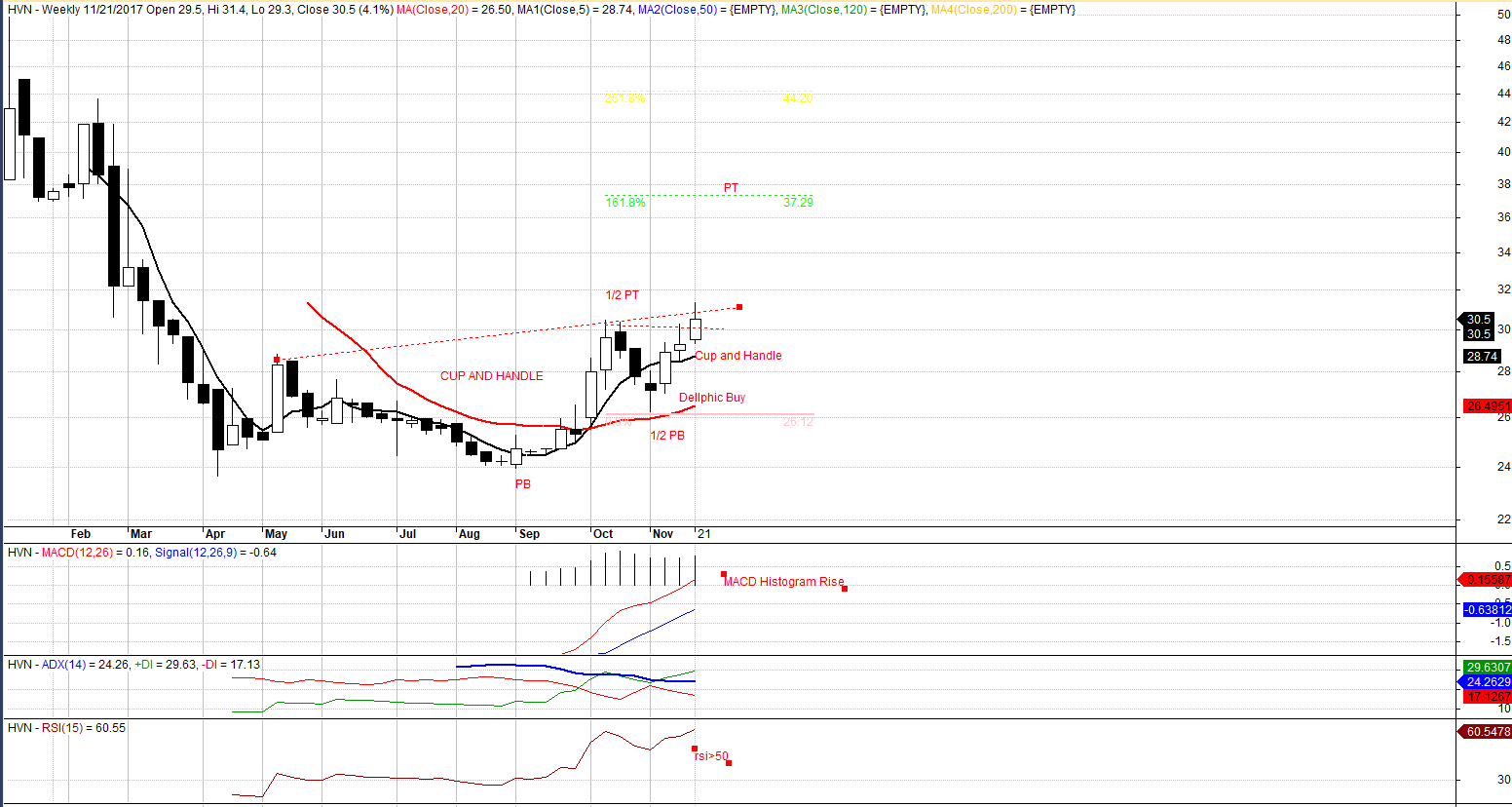Select the red 26.4951 moving average tag
The image size is (1512, 807).
click(1487, 406)
